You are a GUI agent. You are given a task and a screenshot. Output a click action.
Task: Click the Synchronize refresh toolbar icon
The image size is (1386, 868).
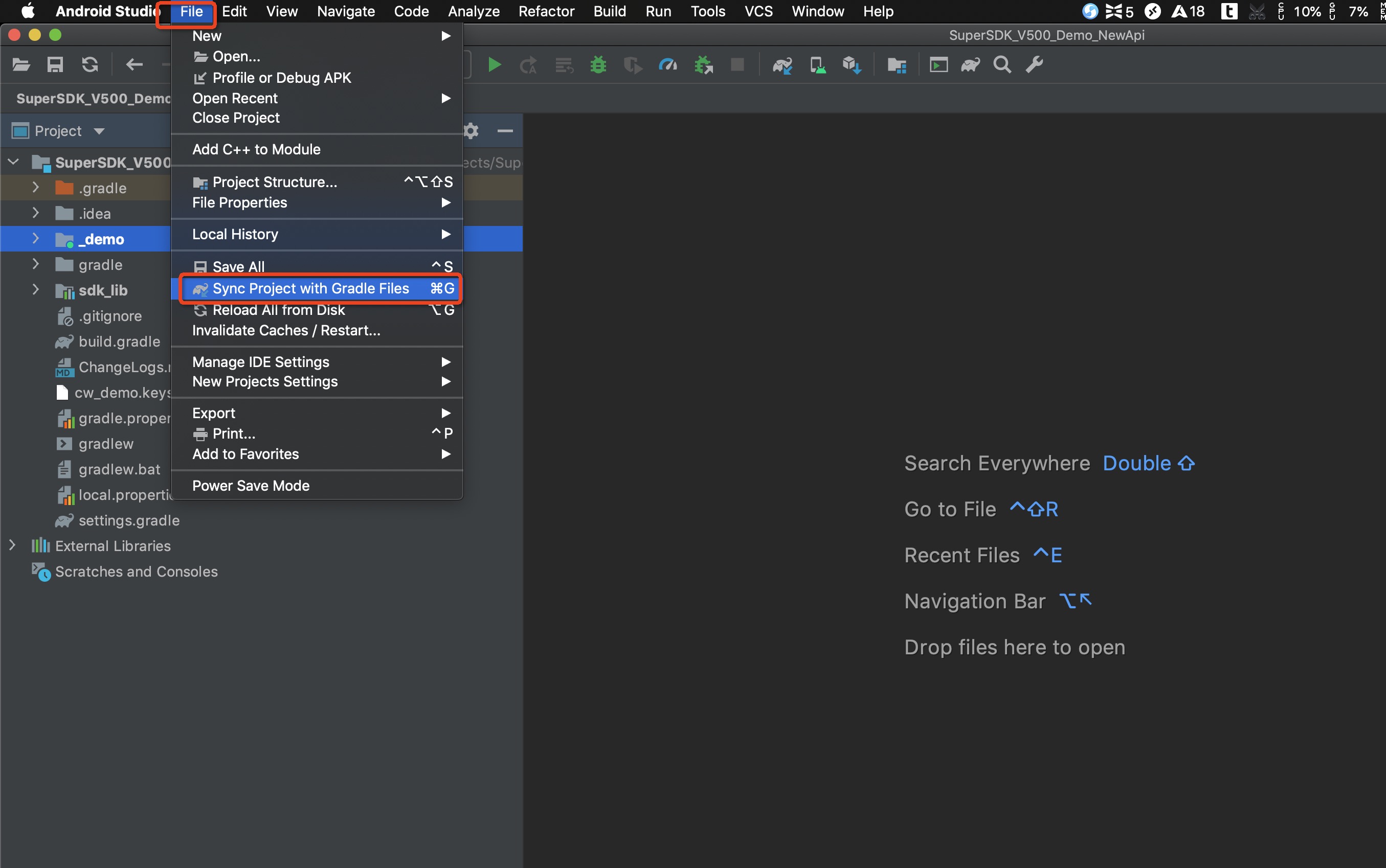90,65
